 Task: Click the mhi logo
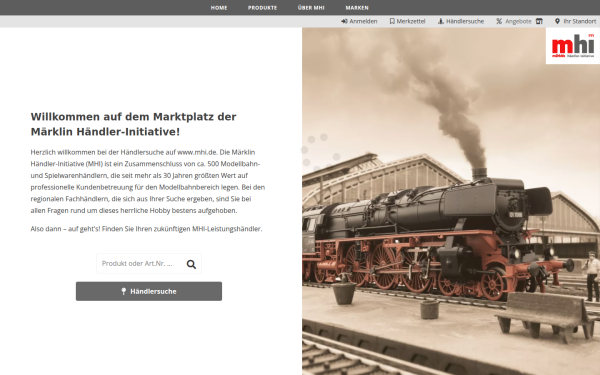[573, 46]
